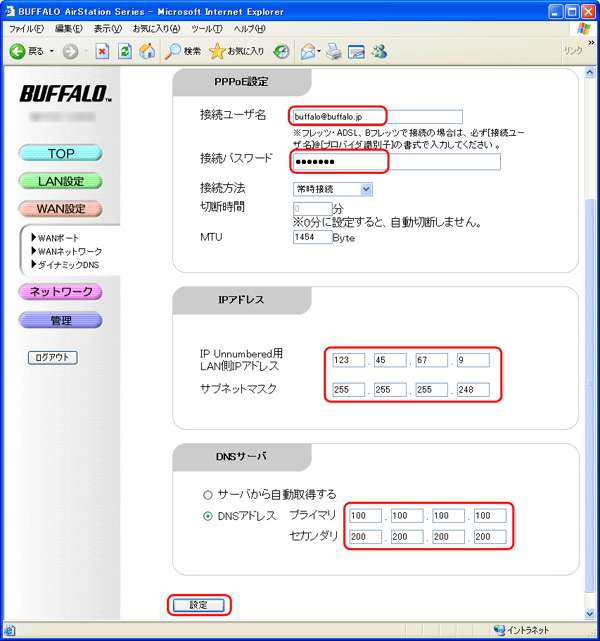Click the scrollbar up arrow
This screenshot has width=600, height=641.
pos(590,73)
